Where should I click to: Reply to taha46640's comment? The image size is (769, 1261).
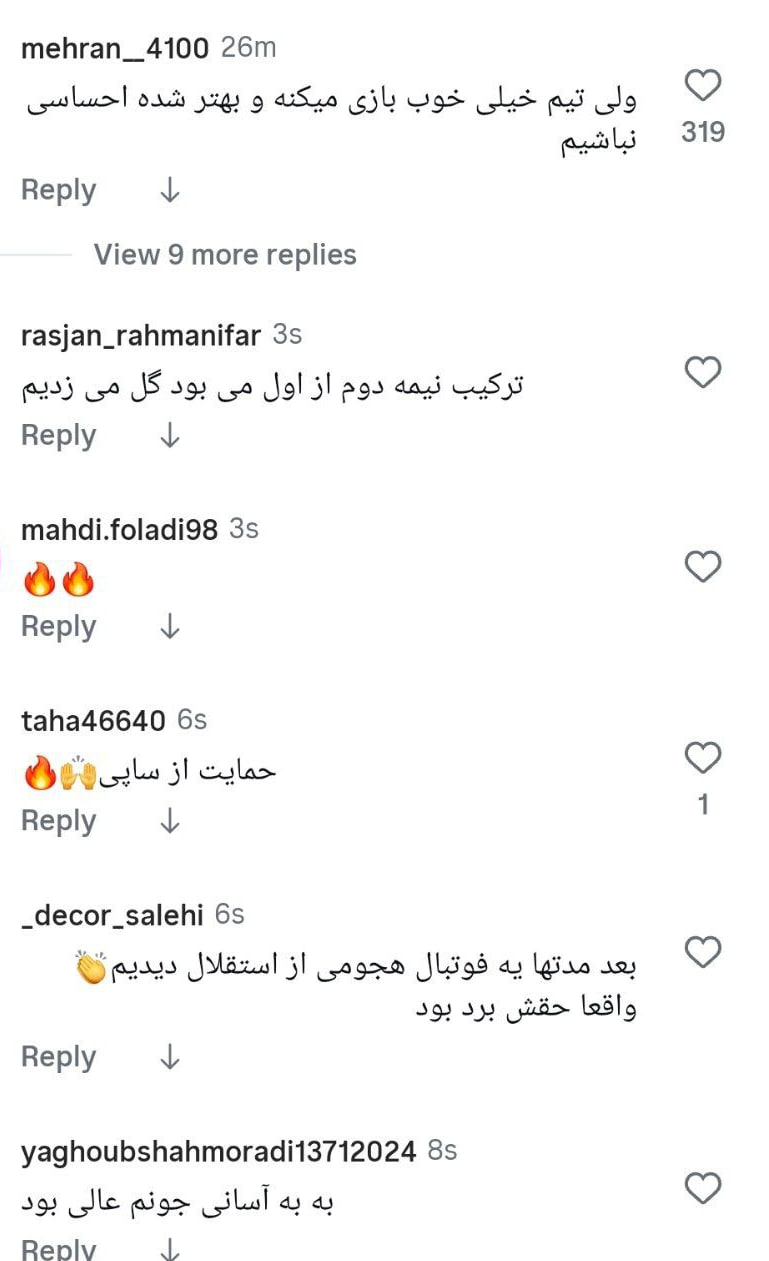(x=59, y=820)
